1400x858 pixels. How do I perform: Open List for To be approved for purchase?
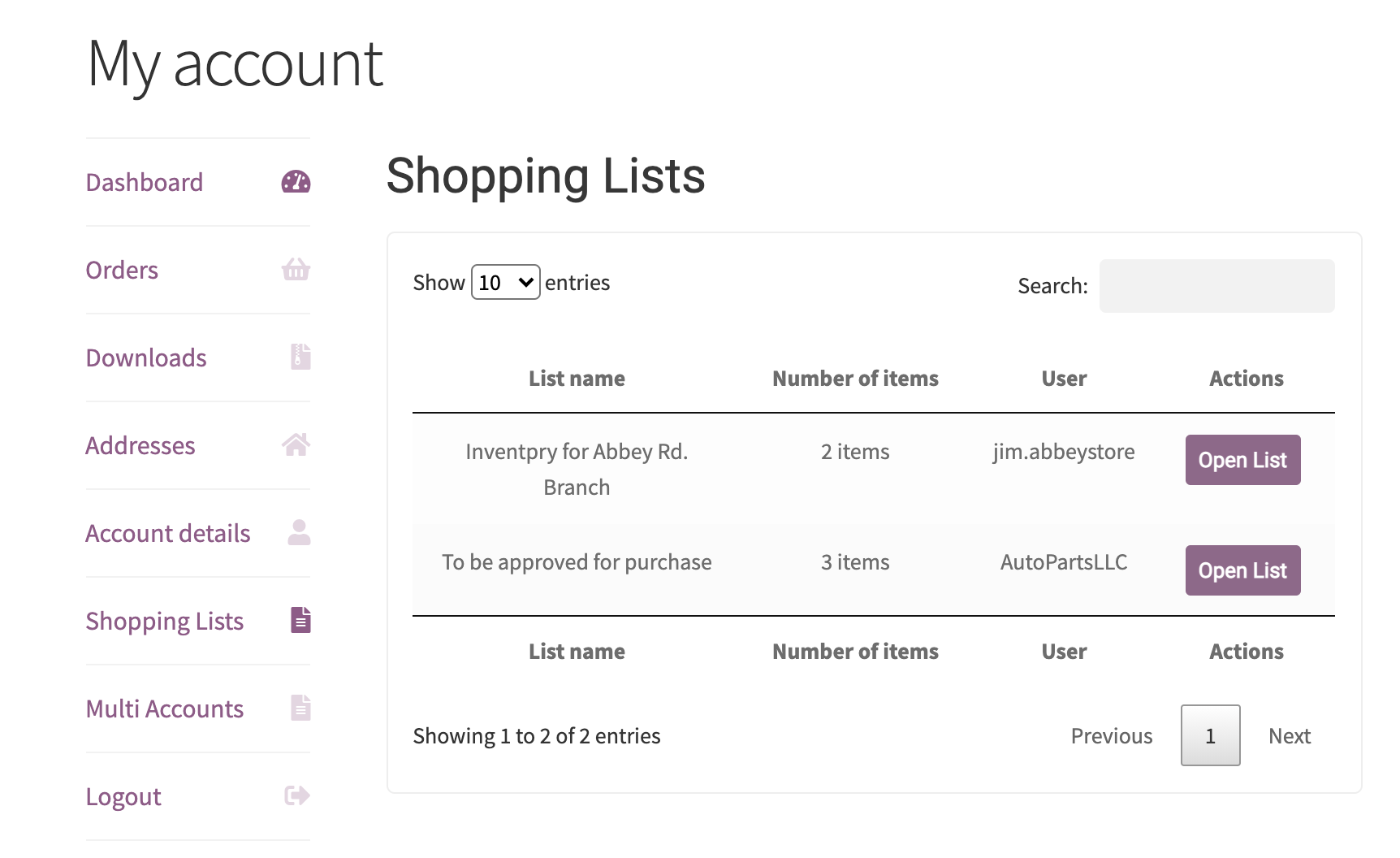(1242, 570)
